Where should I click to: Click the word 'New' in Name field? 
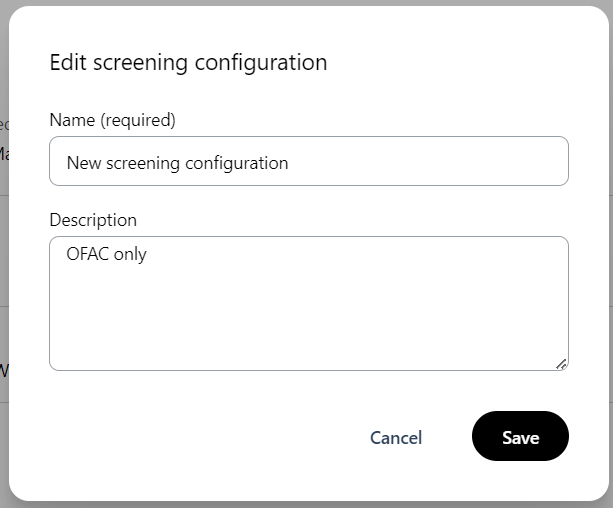coord(83,162)
